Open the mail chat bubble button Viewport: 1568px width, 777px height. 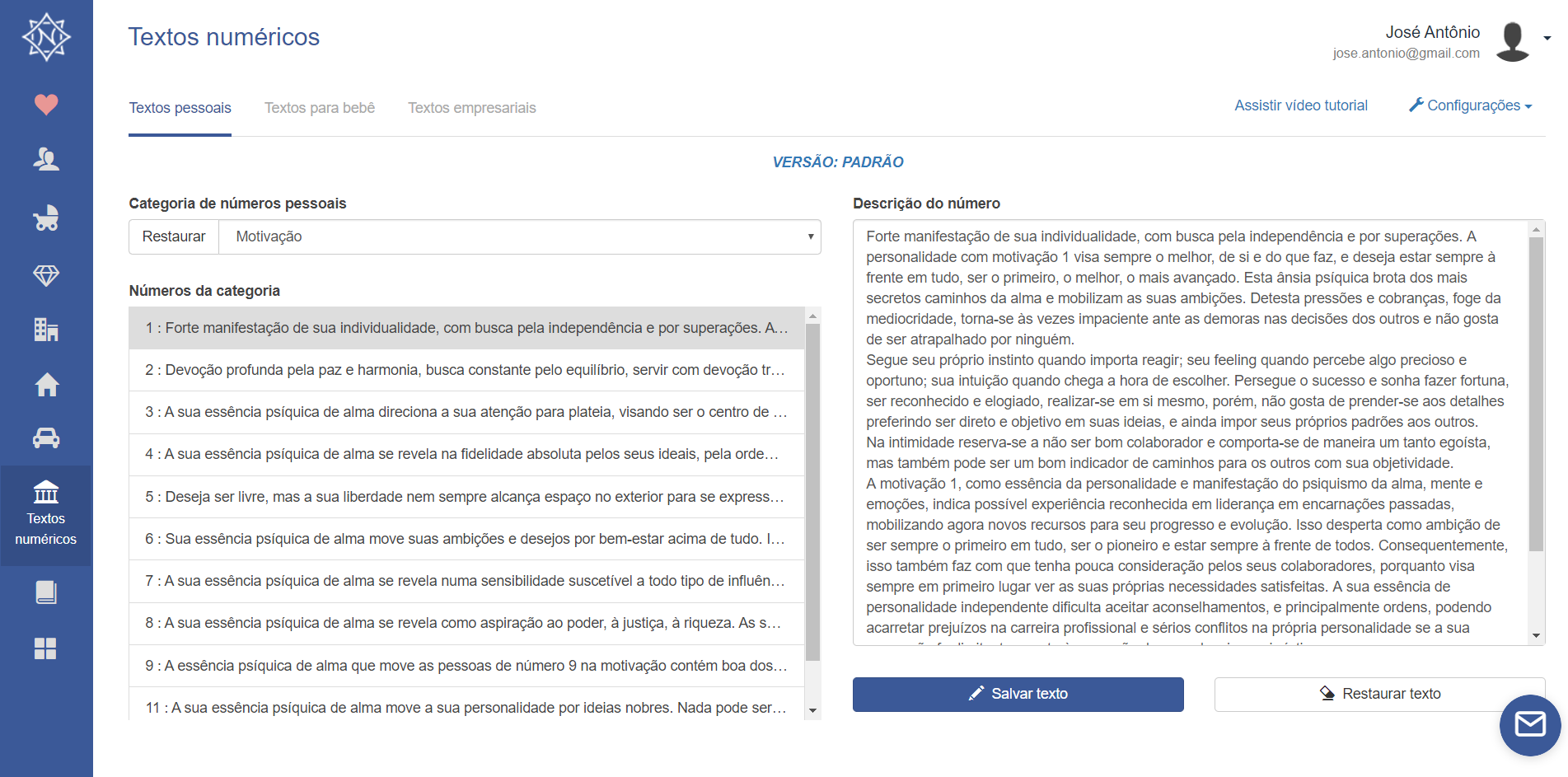point(1530,725)
